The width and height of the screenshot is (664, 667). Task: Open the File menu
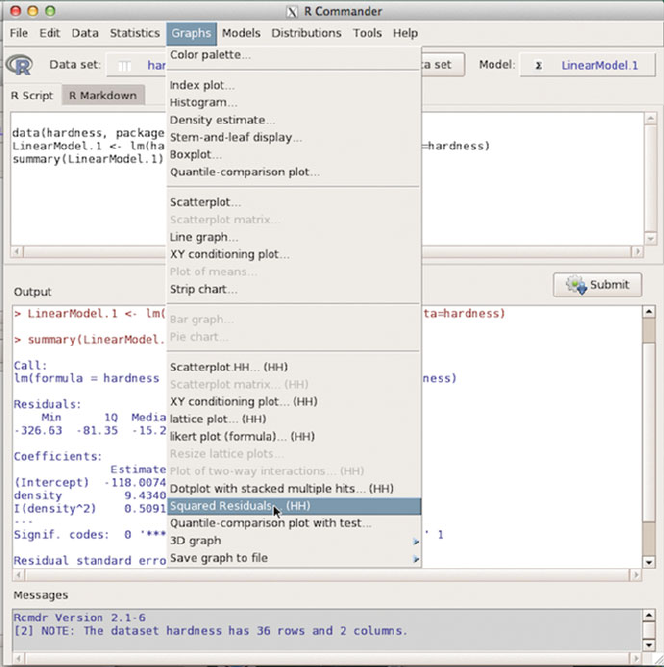(x=19, y=33)
